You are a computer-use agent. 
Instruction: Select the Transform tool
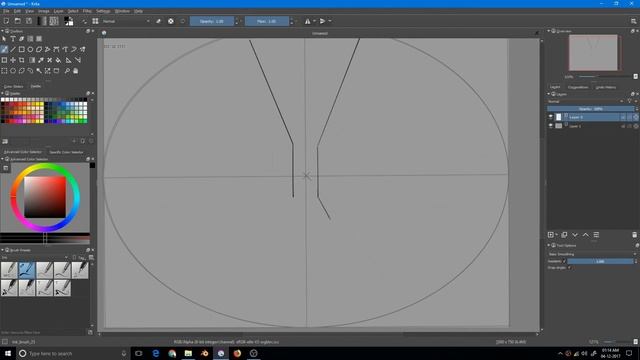coord(4,60)
